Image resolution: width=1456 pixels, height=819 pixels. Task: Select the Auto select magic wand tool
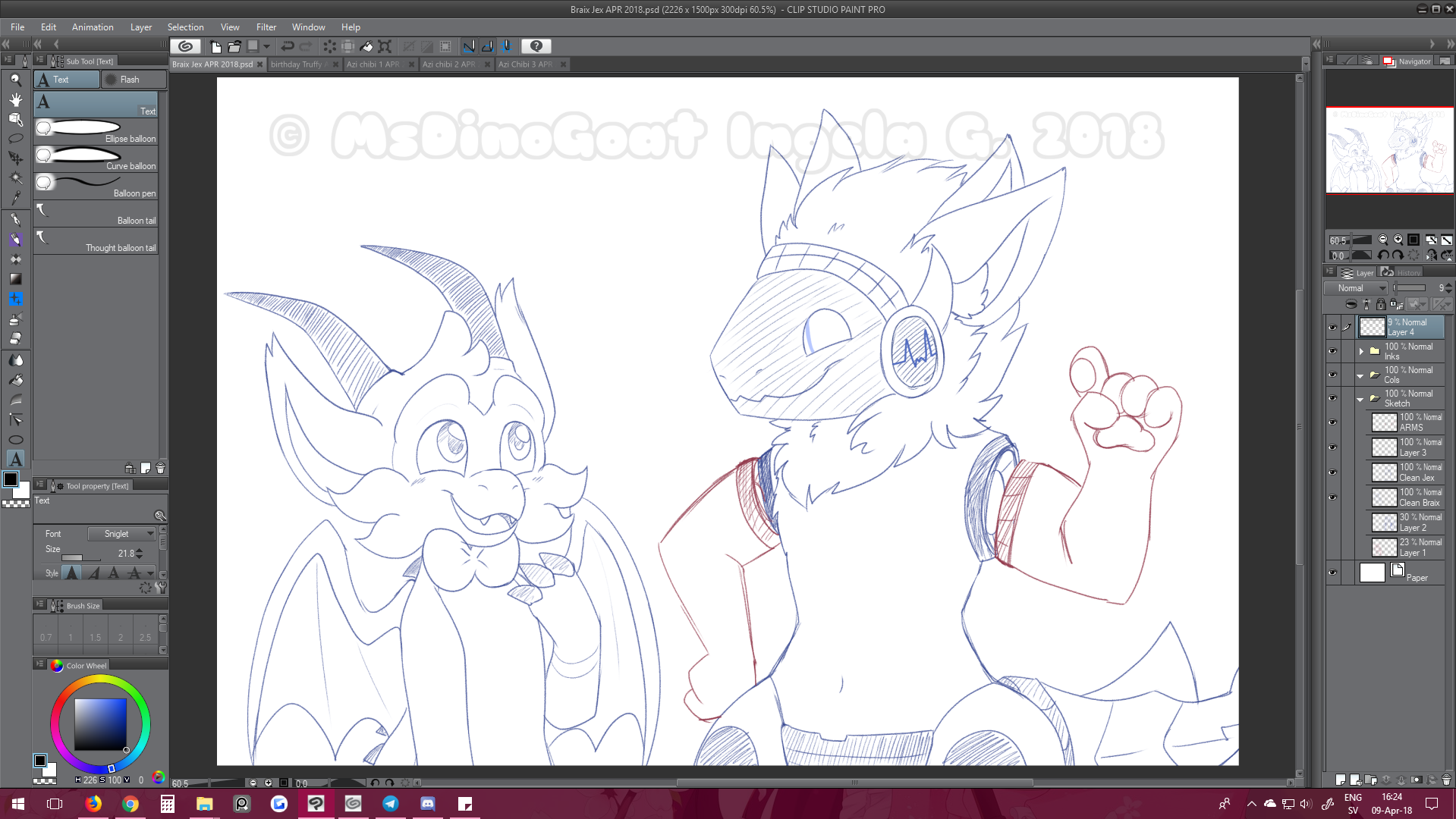[15, 178]
